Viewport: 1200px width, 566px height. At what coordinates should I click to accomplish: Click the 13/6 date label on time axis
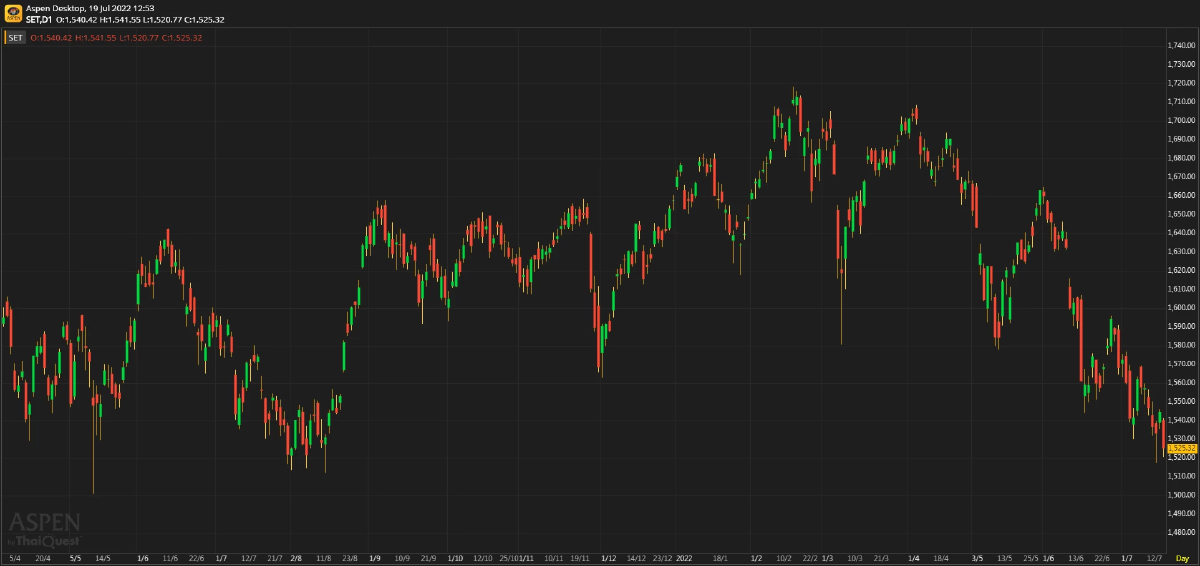pos(1076,557)
